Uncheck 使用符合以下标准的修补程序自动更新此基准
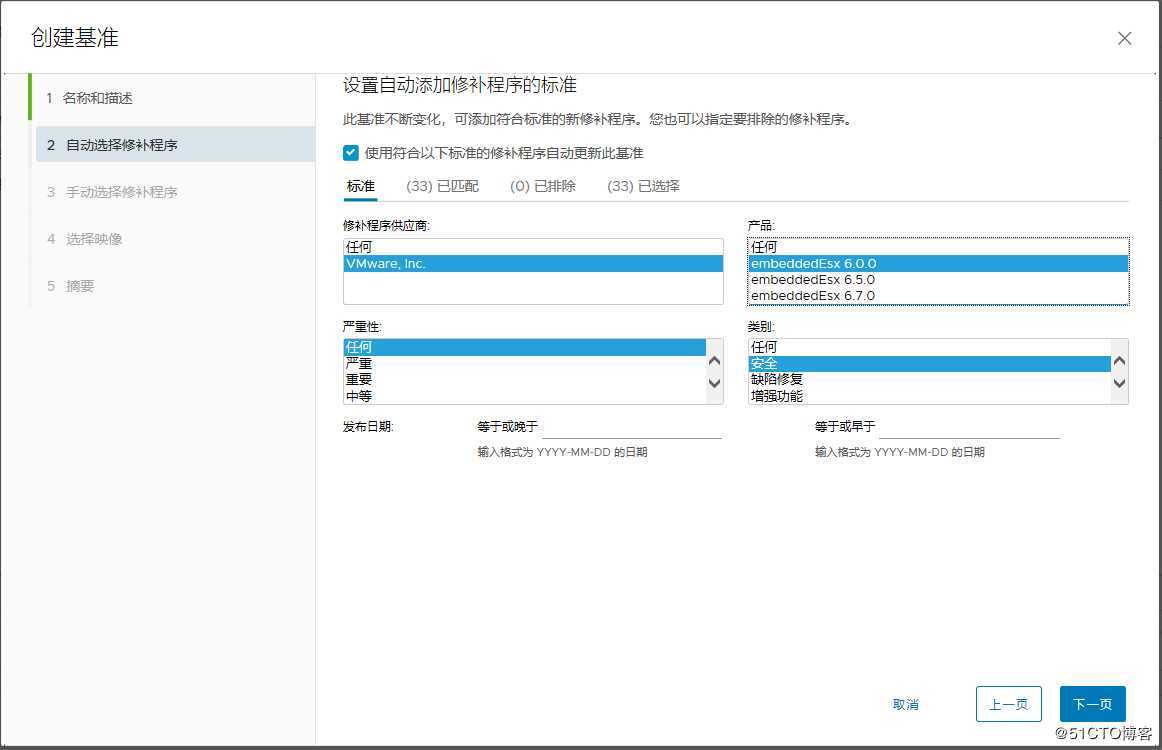The image size is (1162, 750). [x=351, y=152]
